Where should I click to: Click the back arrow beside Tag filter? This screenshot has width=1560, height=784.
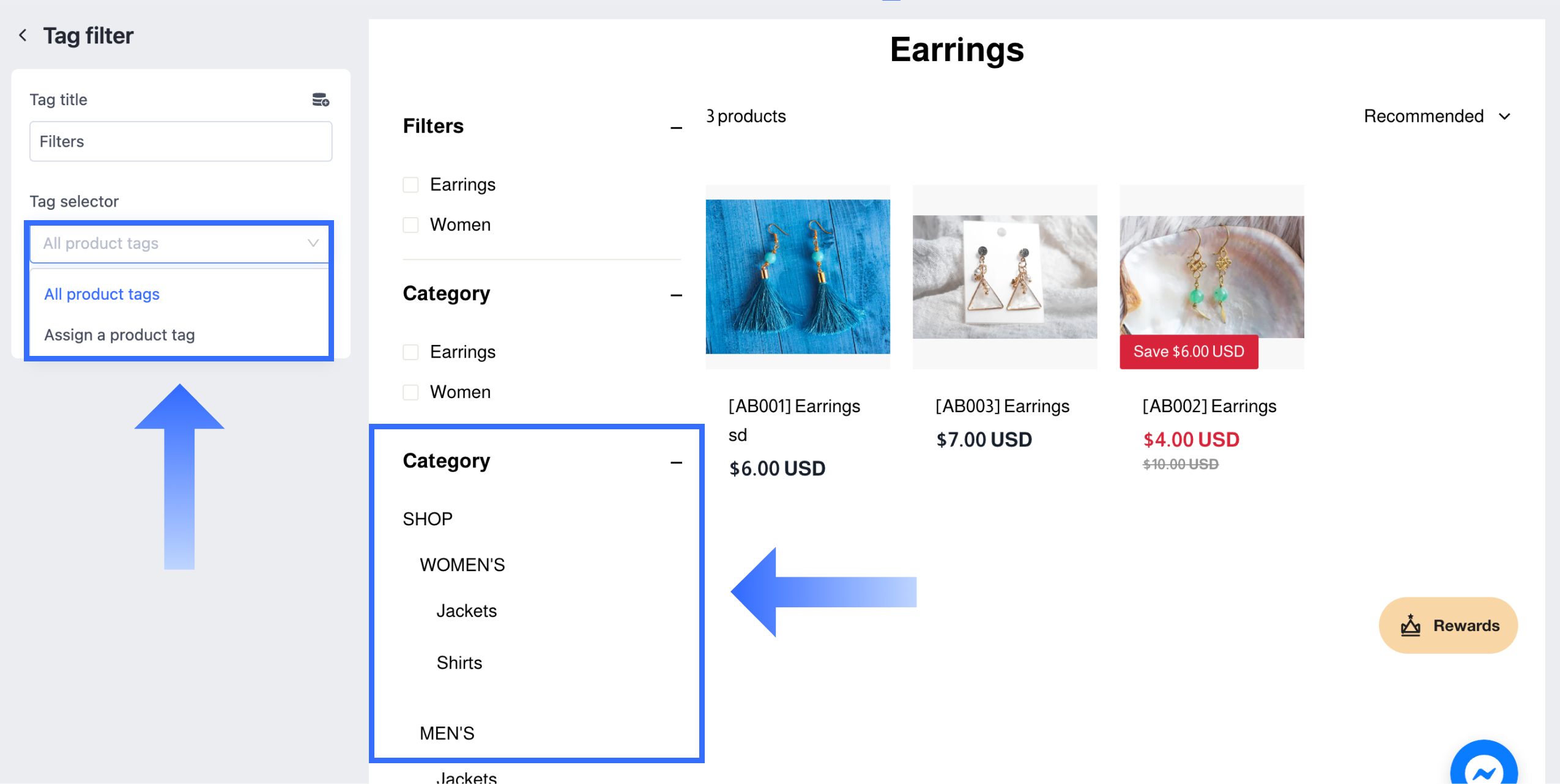(x=23, y=35)
